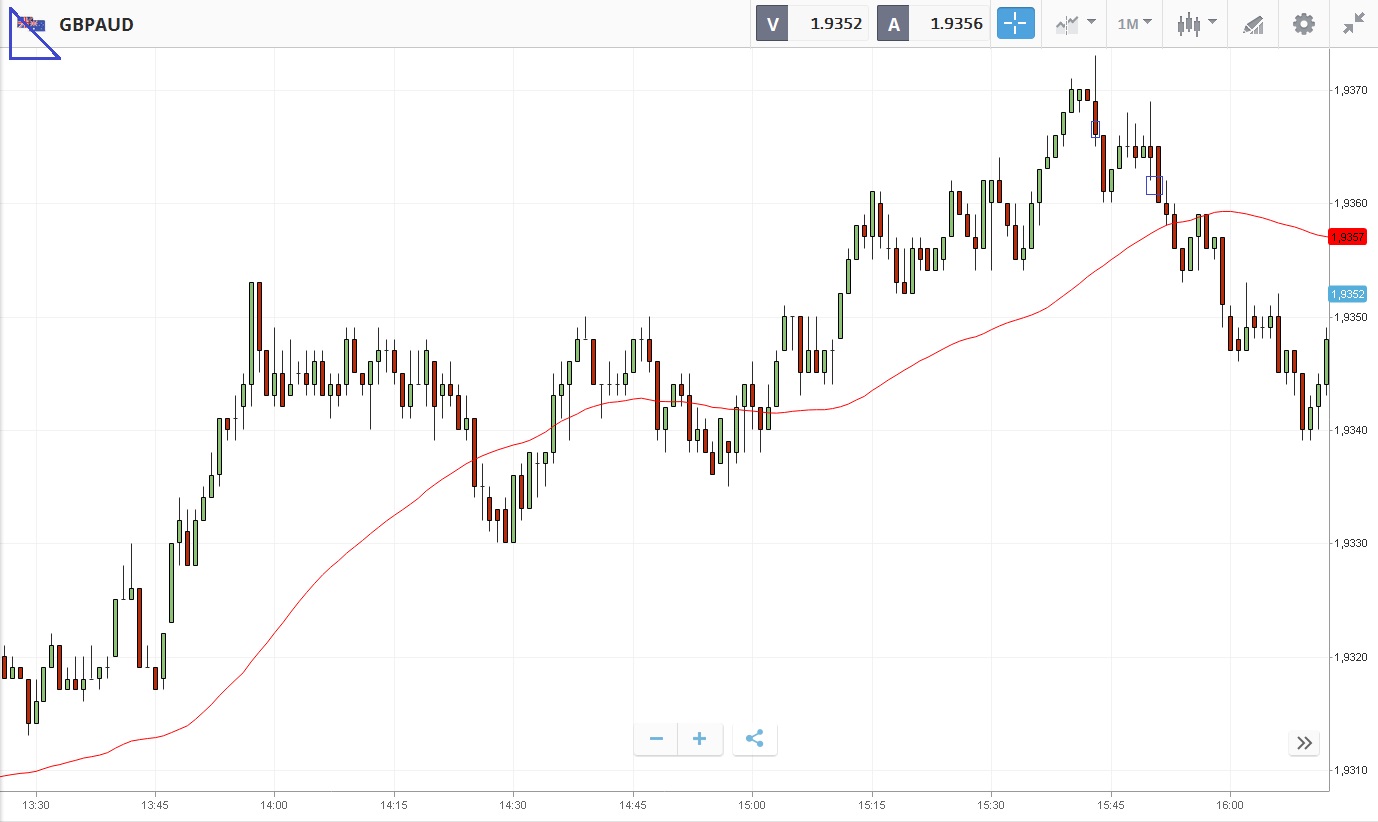The width and height of the screenshot is (1378, 822).
Task: Click the 15:00 time axis label
Action: click(751, 804)
